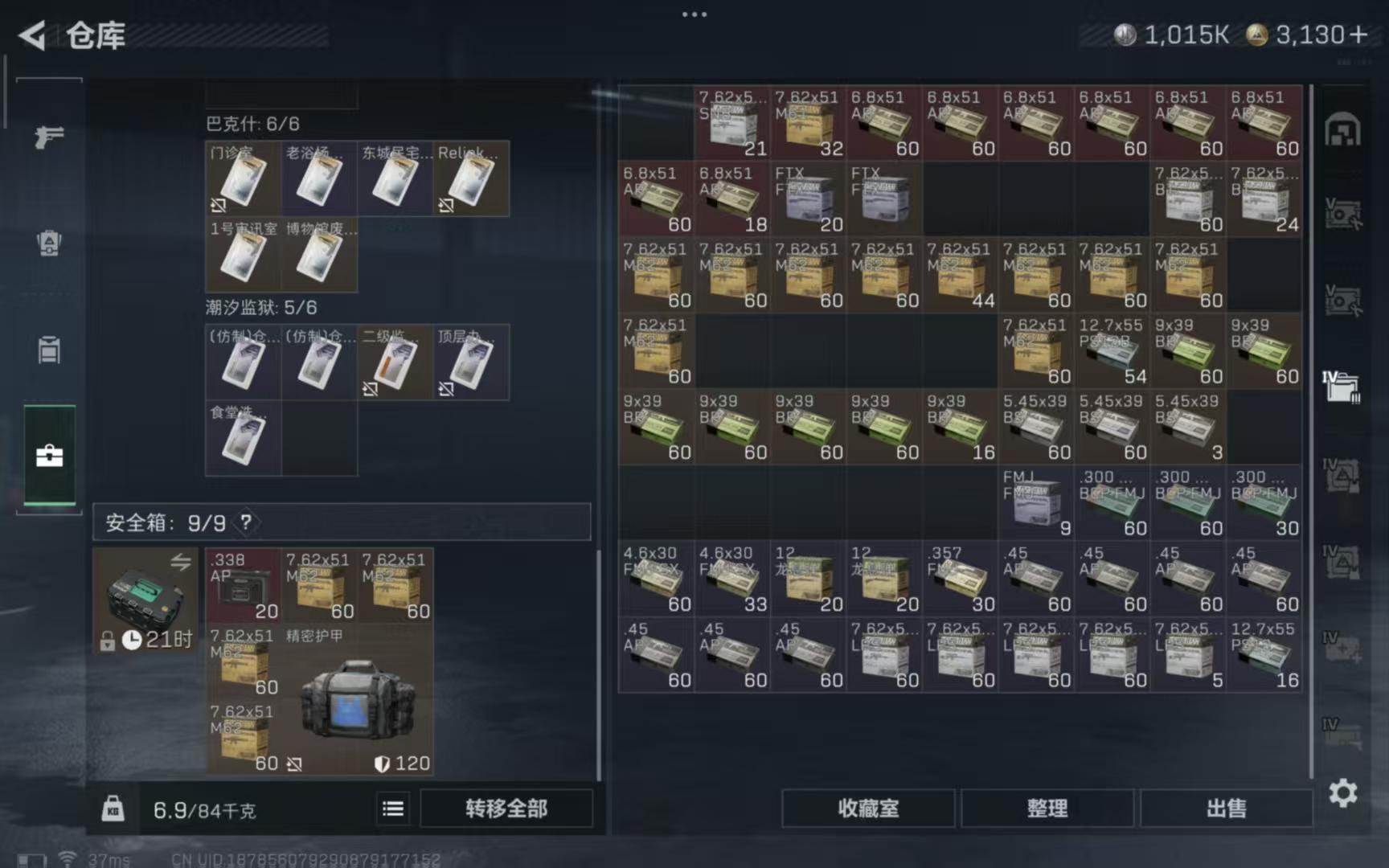
Task: Select the 4.6x30 ammo stack of 60
Action: (x=657, y=579)
